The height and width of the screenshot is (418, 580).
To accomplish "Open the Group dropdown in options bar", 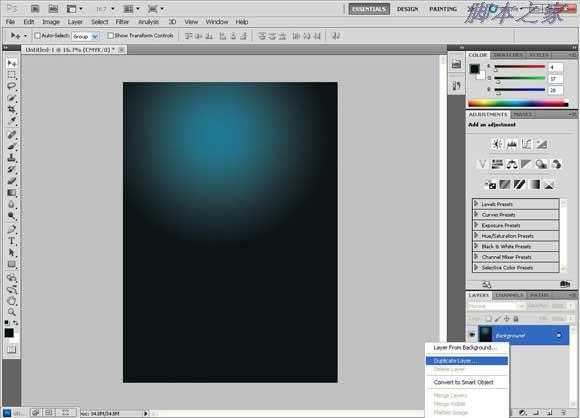I will pos(85,36).
